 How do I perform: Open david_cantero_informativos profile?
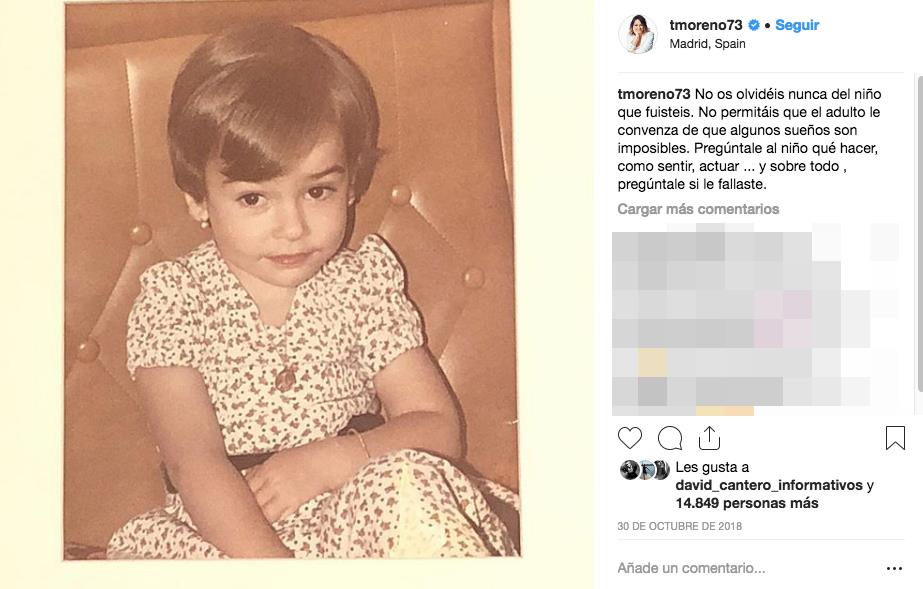(x=769, y=485)
